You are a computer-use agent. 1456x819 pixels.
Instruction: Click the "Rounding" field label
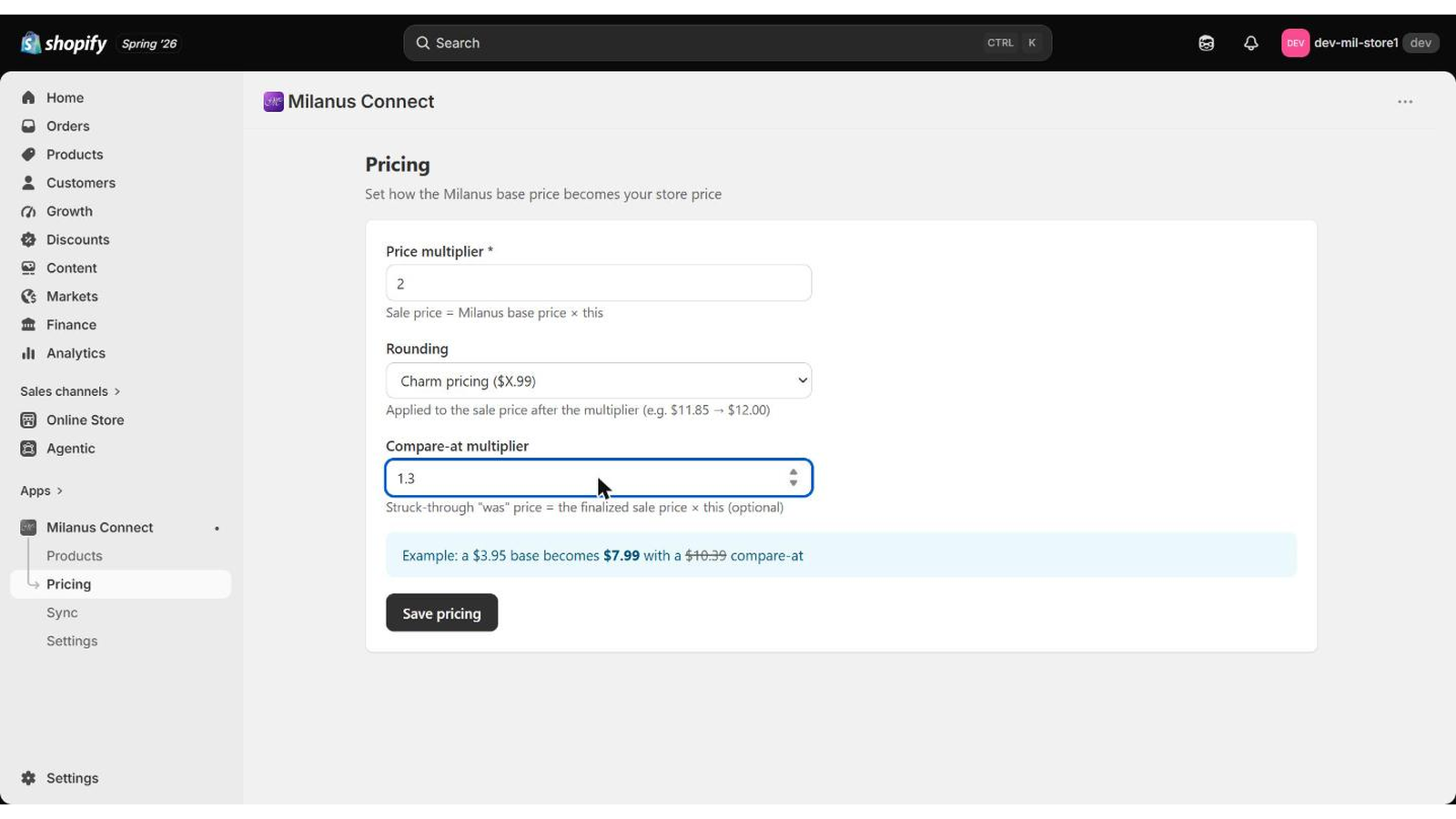click(x=417, y=349)
